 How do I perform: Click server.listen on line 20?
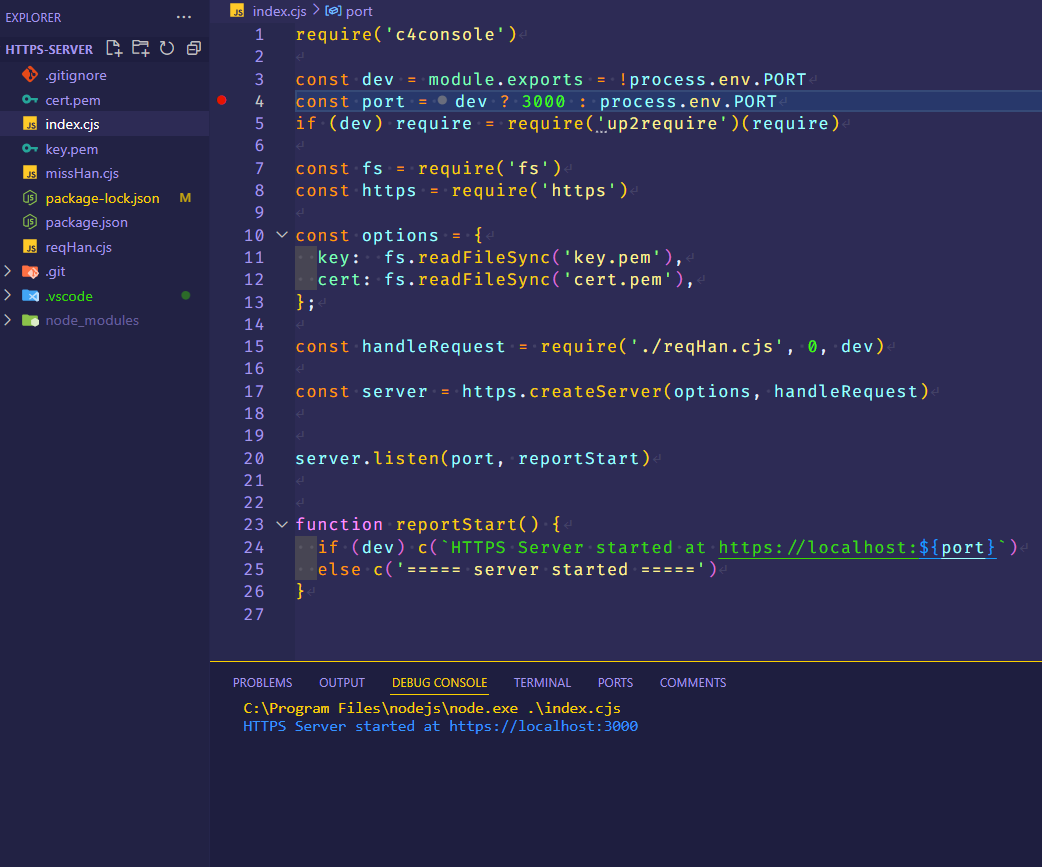click(x=366, y=458)
